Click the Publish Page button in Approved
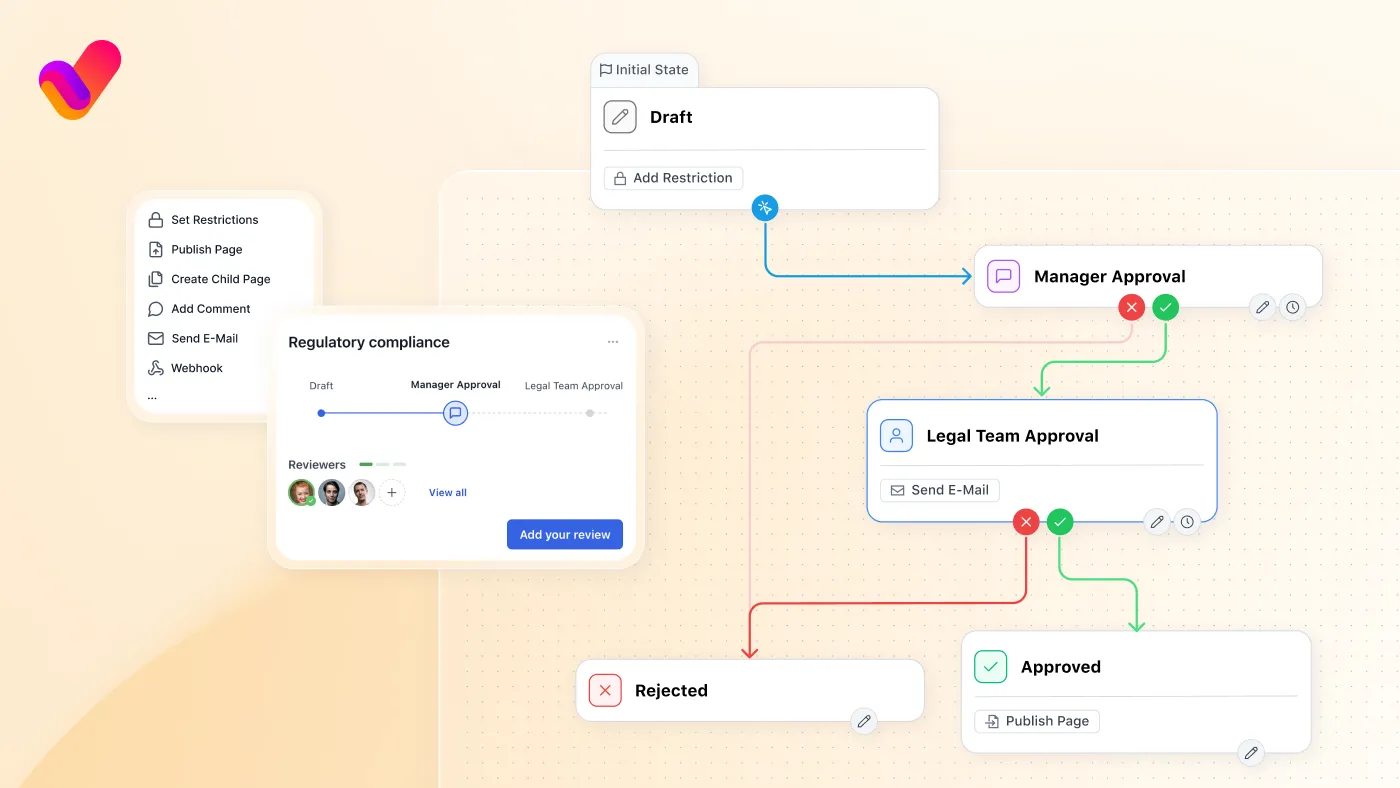The image size is (1400, 788). tap(1037, 721)
